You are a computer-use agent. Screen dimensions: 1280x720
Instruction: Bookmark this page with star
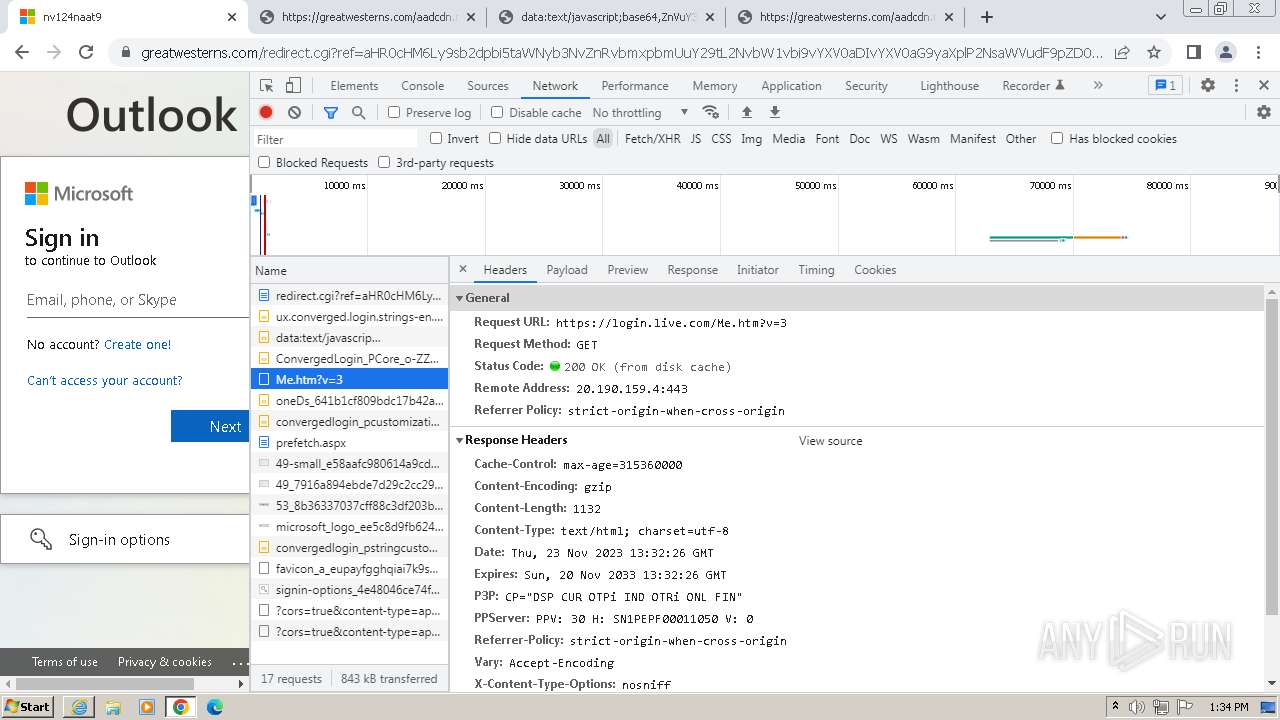(x=1154, y=53)
